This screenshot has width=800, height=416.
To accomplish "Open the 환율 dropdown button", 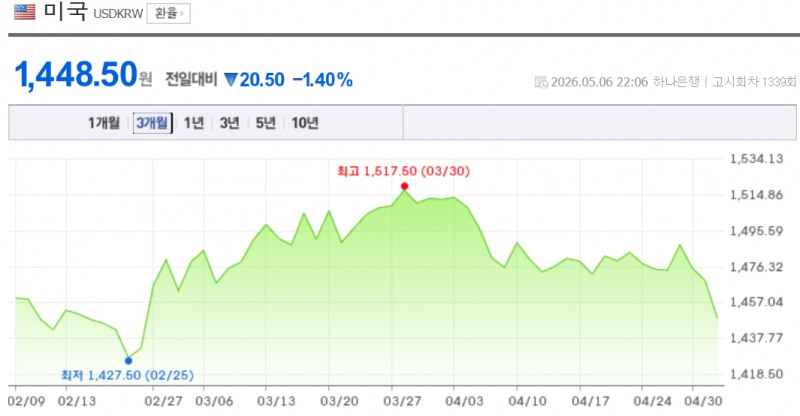I will pyautogui.click(x=168, y=13).
